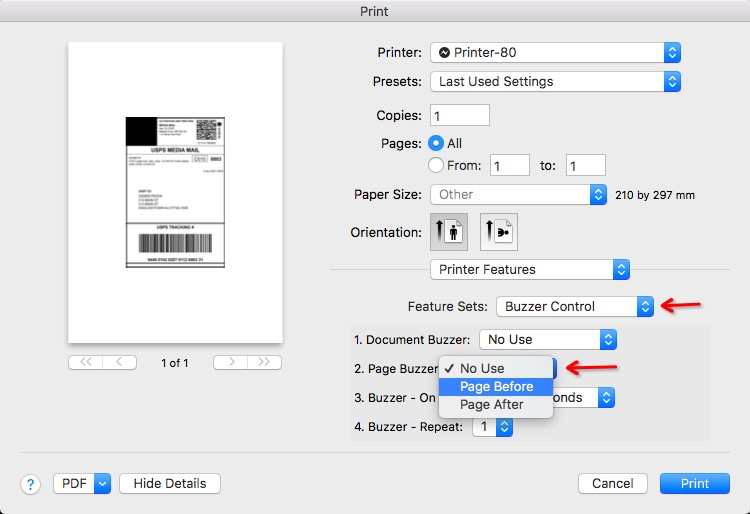
Task: Jump to last preview page
Action: coord(264,362)
